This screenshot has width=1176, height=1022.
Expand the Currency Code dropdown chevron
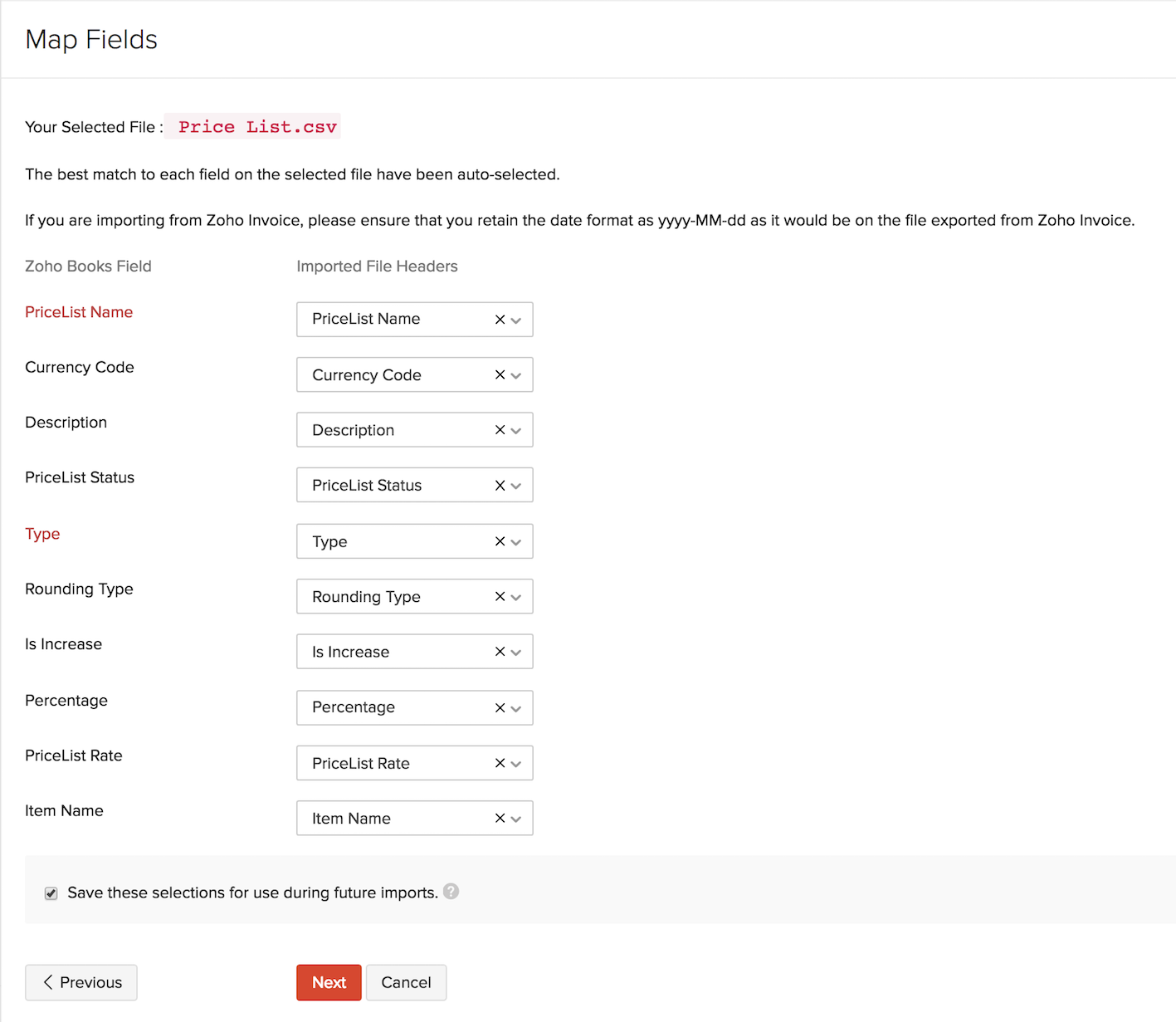click(x=516, y=376)
